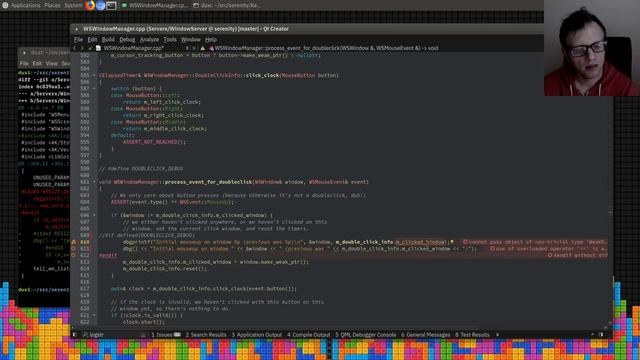This screenshot has width=640, height=360.
Task: Open the 1 Issues output pane
Action: click(166, 335)
